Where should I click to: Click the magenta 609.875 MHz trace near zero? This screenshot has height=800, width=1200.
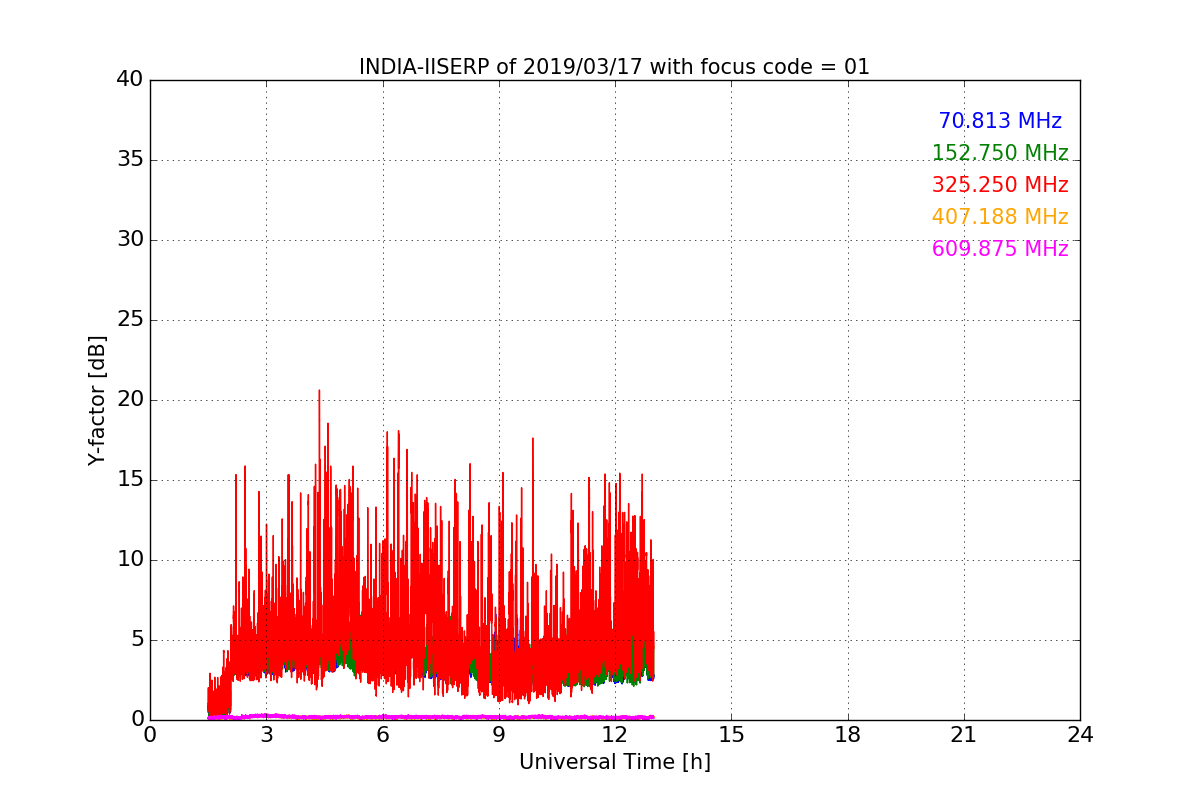click(430, 717)
